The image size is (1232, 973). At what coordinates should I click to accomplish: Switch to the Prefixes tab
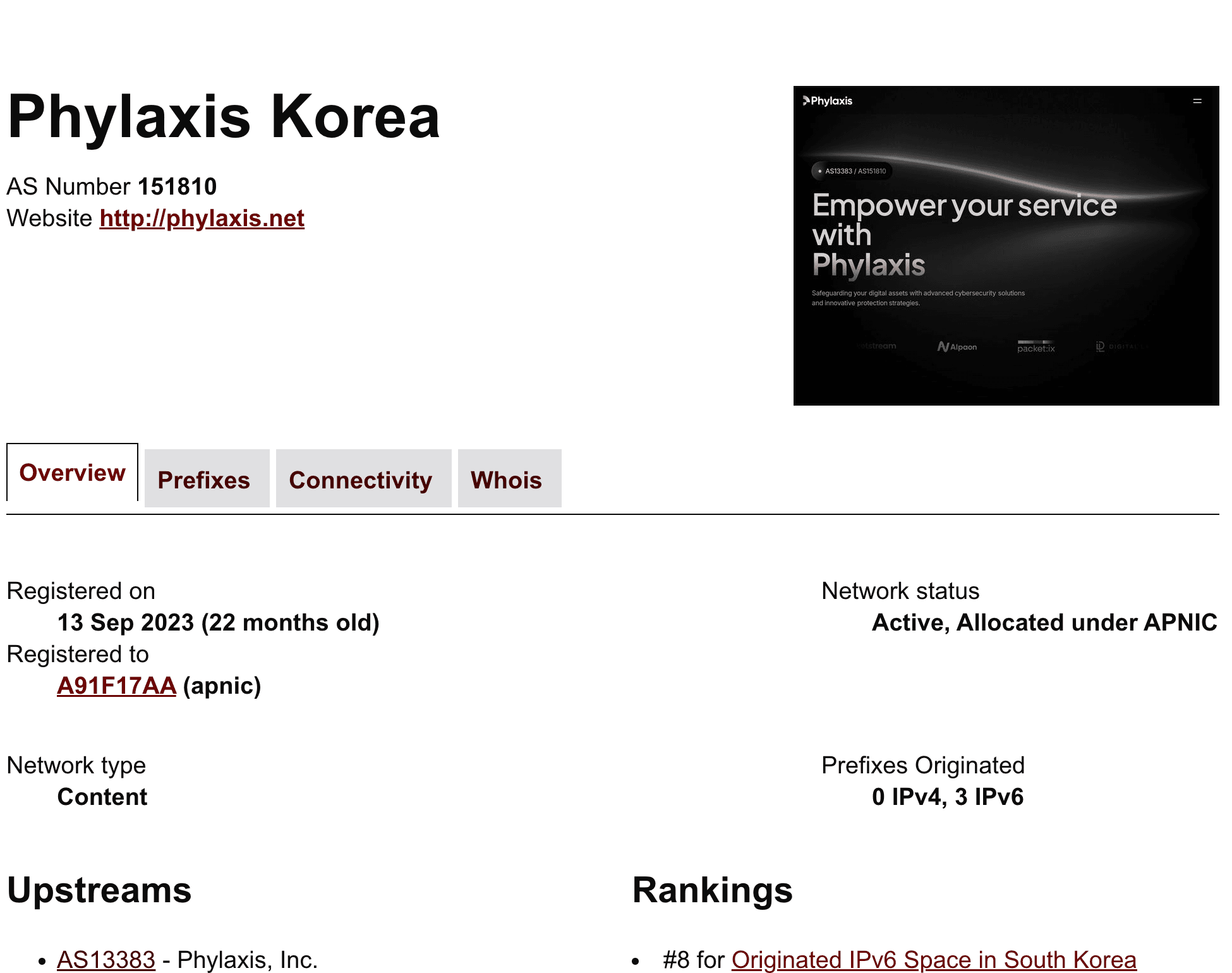(x=207, y=480)
